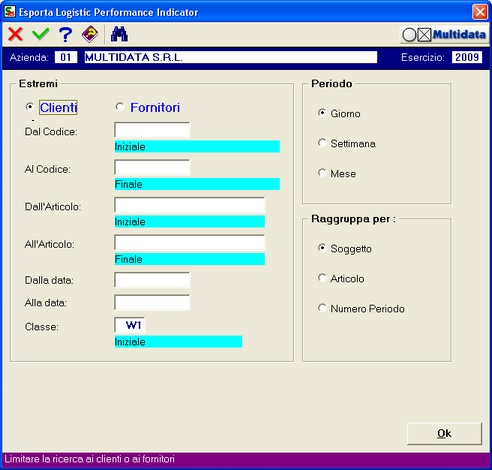Click the application icon in the title bar
This screenshot has height=470, width=492.
9,12
